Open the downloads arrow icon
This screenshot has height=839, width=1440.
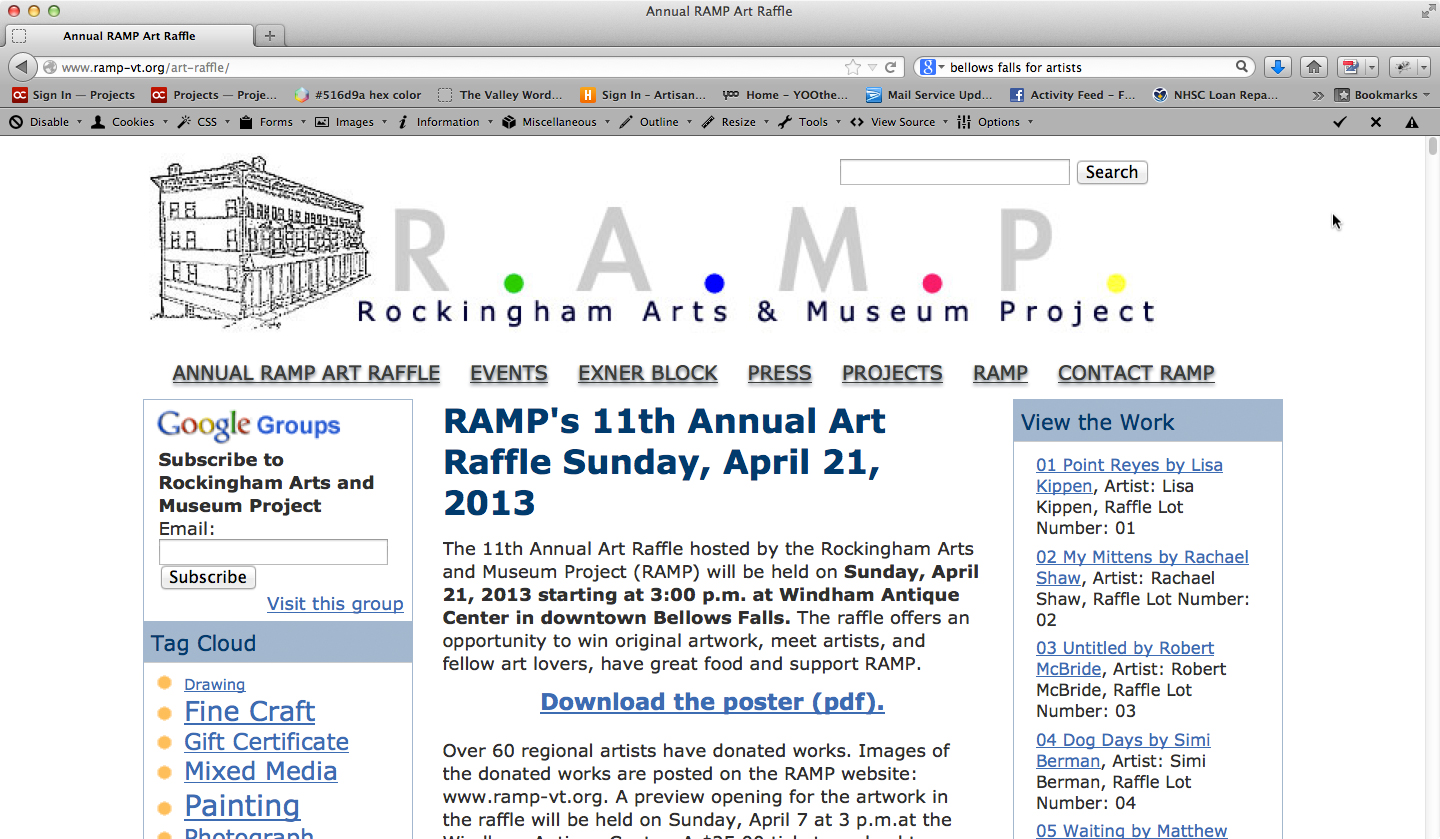click(1276, 67)
